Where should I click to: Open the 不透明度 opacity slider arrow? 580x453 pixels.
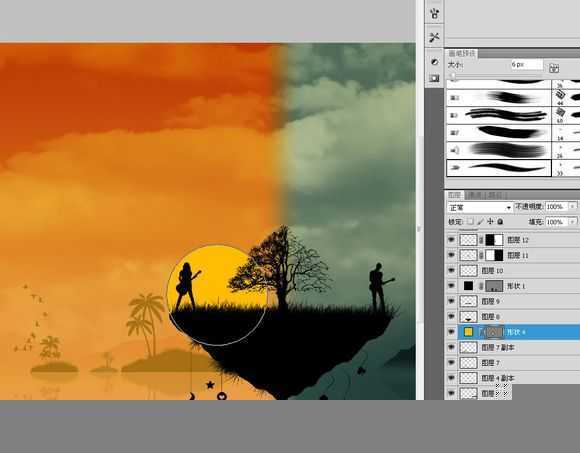[572, 206]
